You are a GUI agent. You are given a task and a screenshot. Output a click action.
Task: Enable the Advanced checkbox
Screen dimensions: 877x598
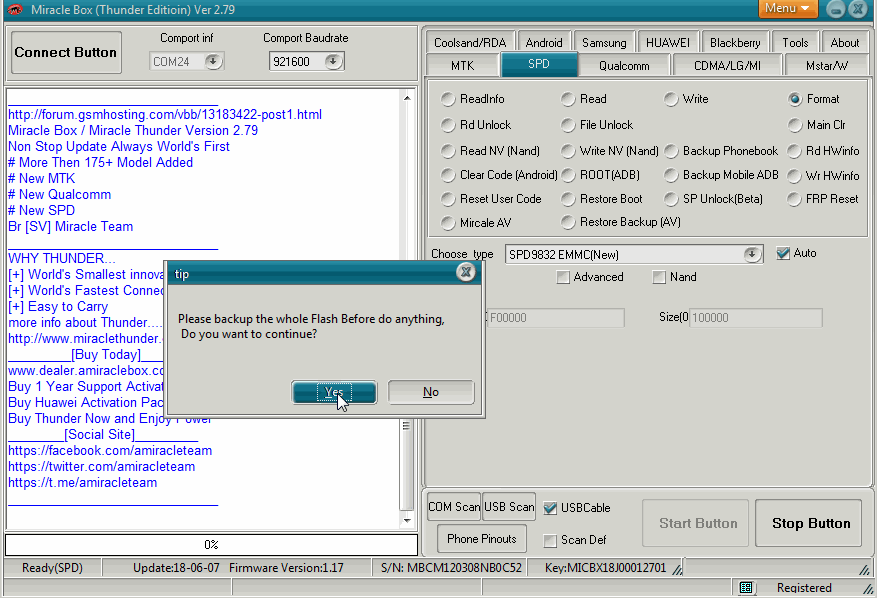[563, 277]
